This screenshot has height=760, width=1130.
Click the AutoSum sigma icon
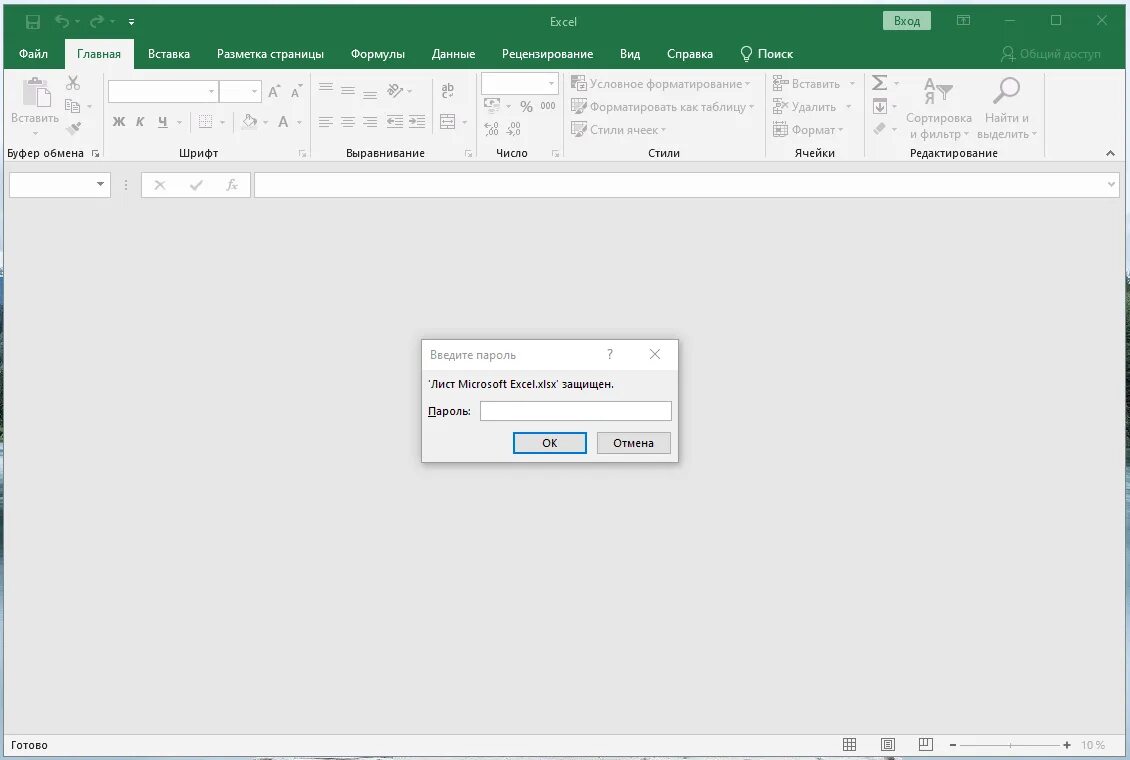click(879, 84)
